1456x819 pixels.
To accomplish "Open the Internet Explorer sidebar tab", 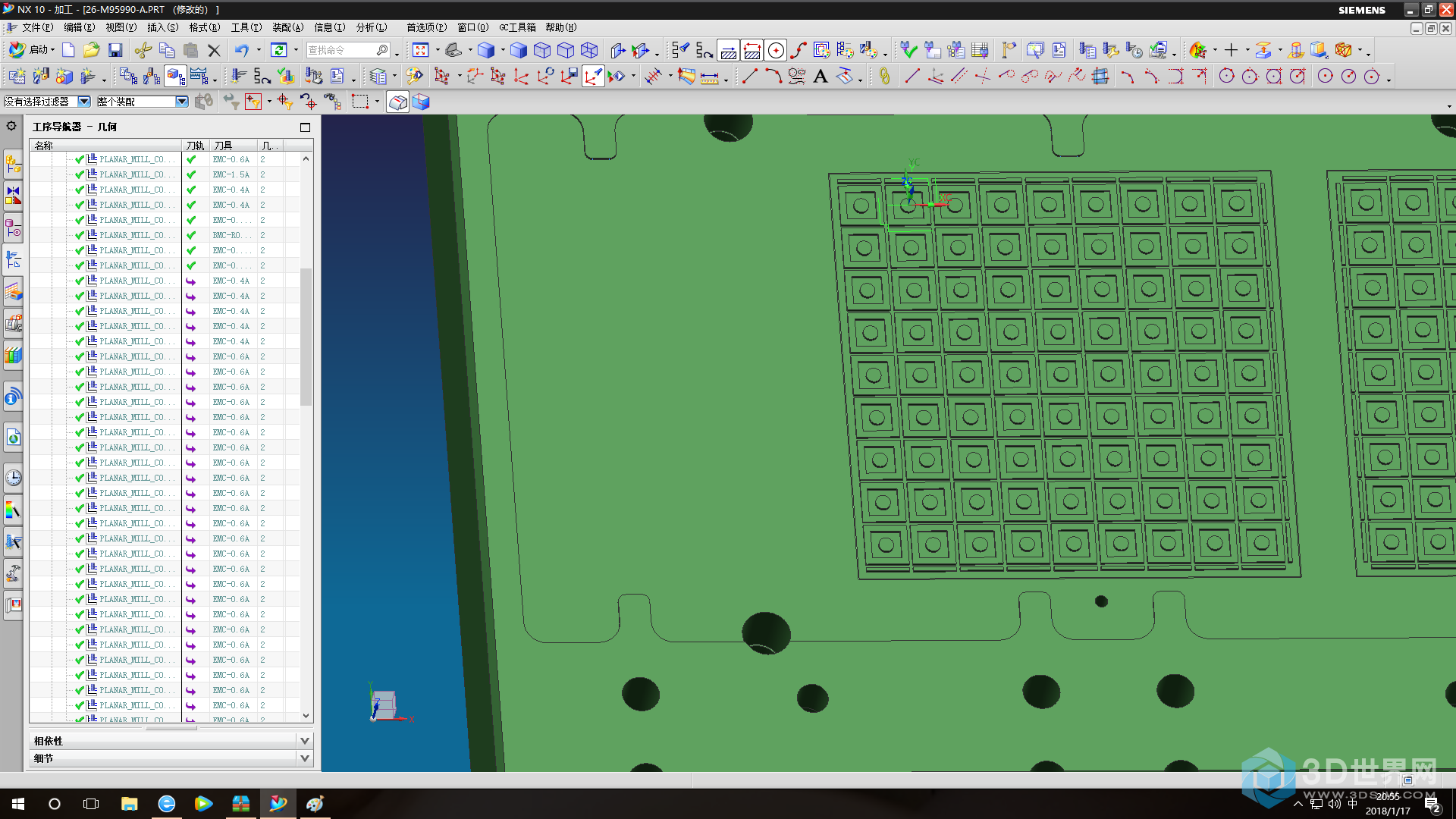I will (x=13, y=438).
